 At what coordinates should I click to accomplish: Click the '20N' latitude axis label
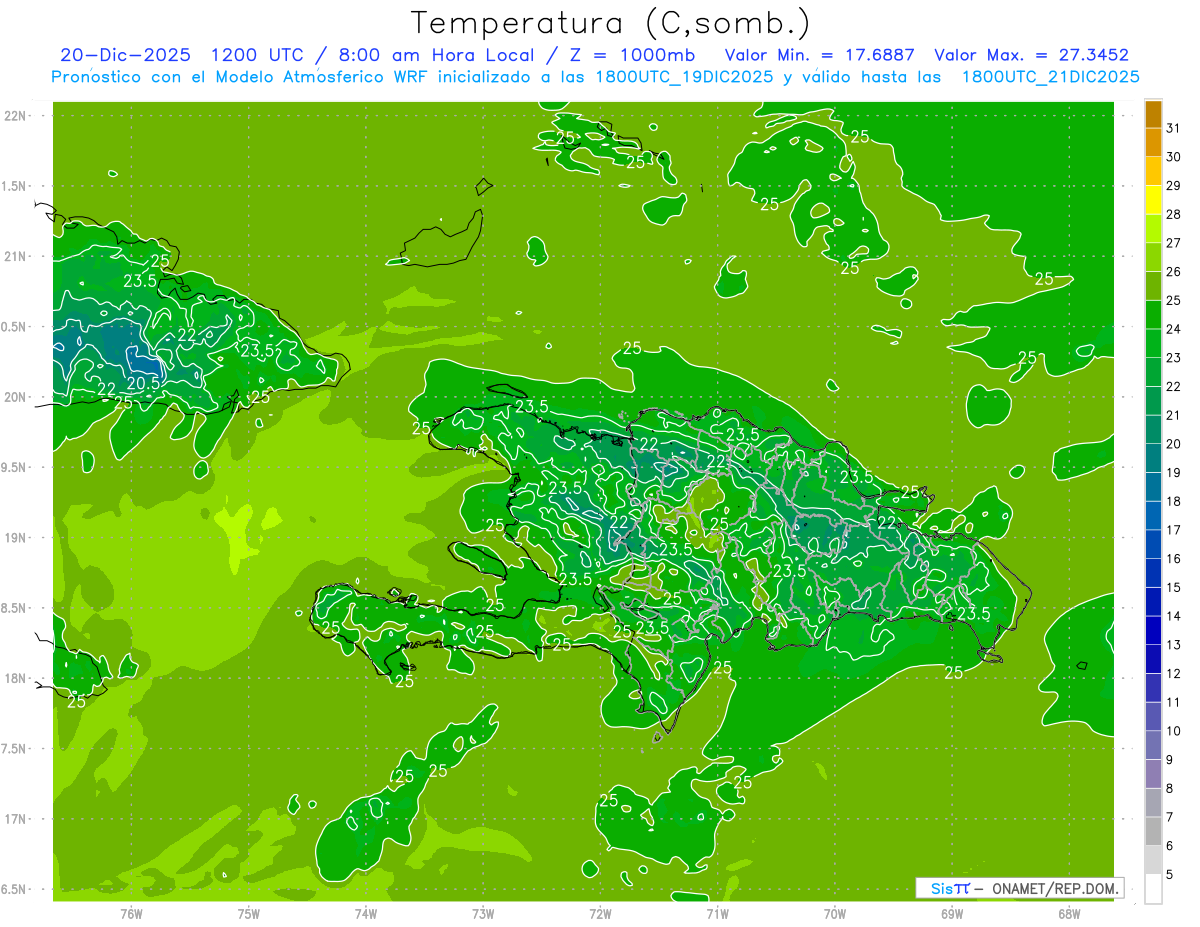tap(16, 397)
